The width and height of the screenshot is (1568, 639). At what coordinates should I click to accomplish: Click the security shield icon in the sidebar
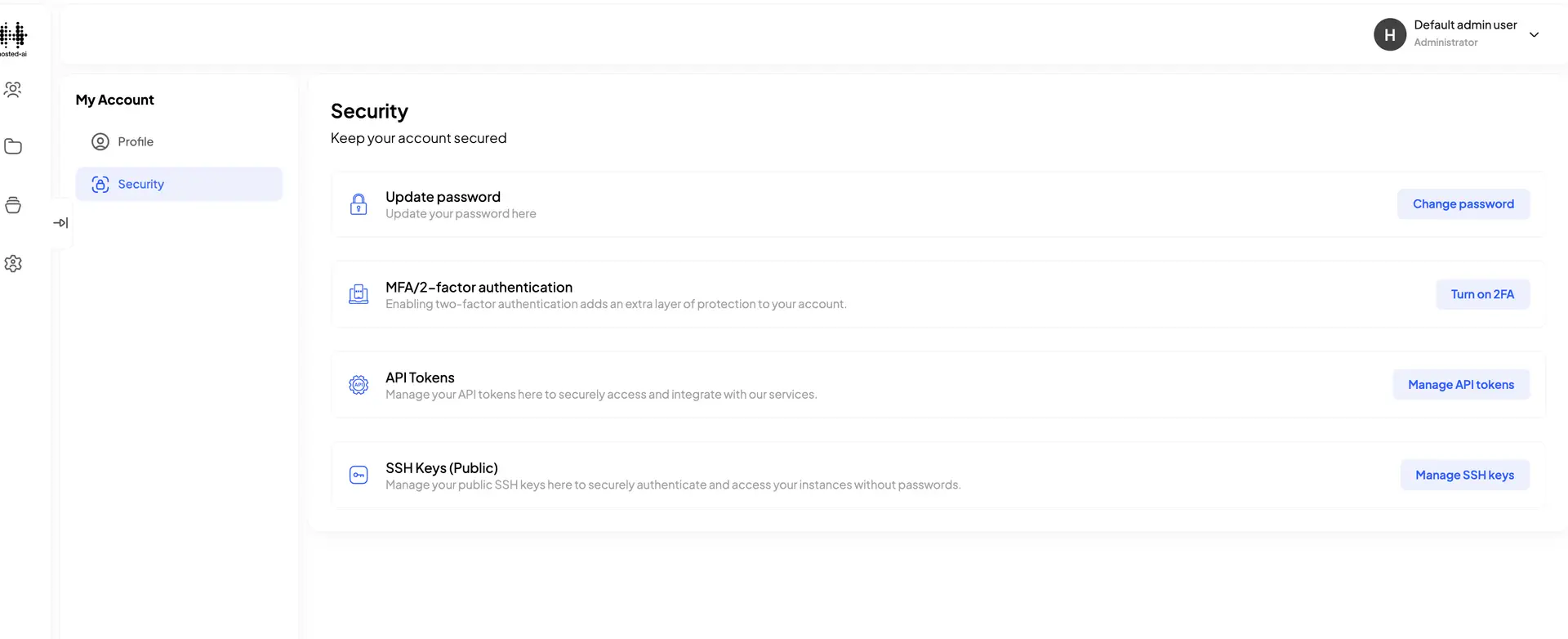(100, 184)
